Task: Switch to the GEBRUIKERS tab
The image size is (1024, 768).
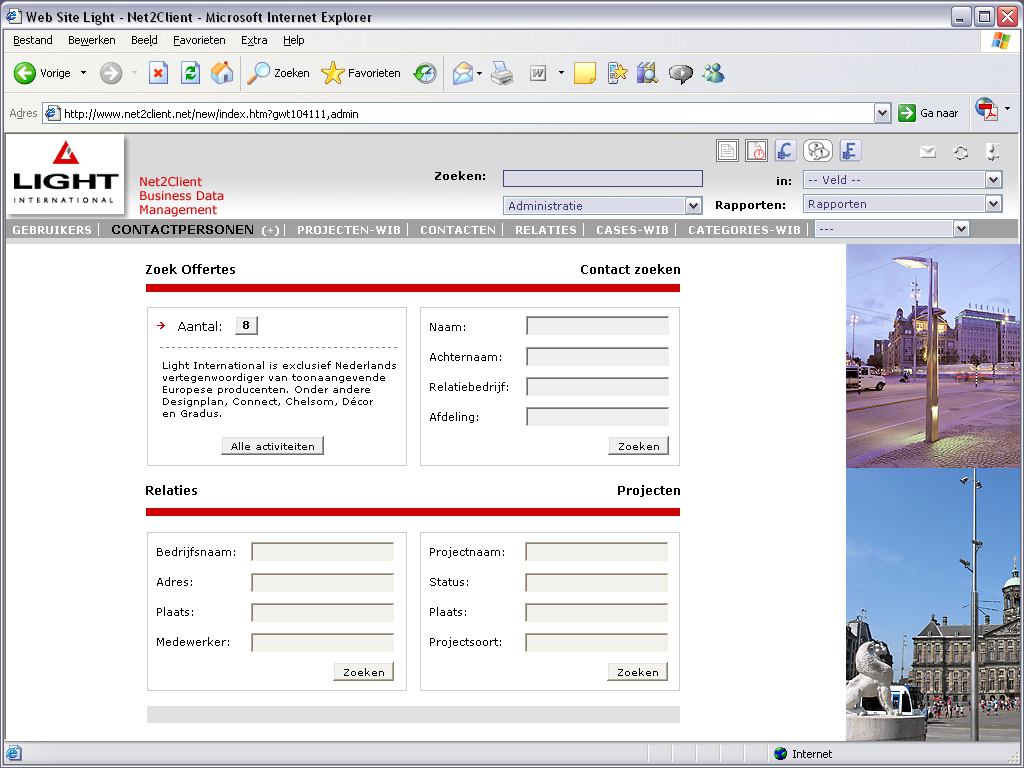Action: coord(52,230)
